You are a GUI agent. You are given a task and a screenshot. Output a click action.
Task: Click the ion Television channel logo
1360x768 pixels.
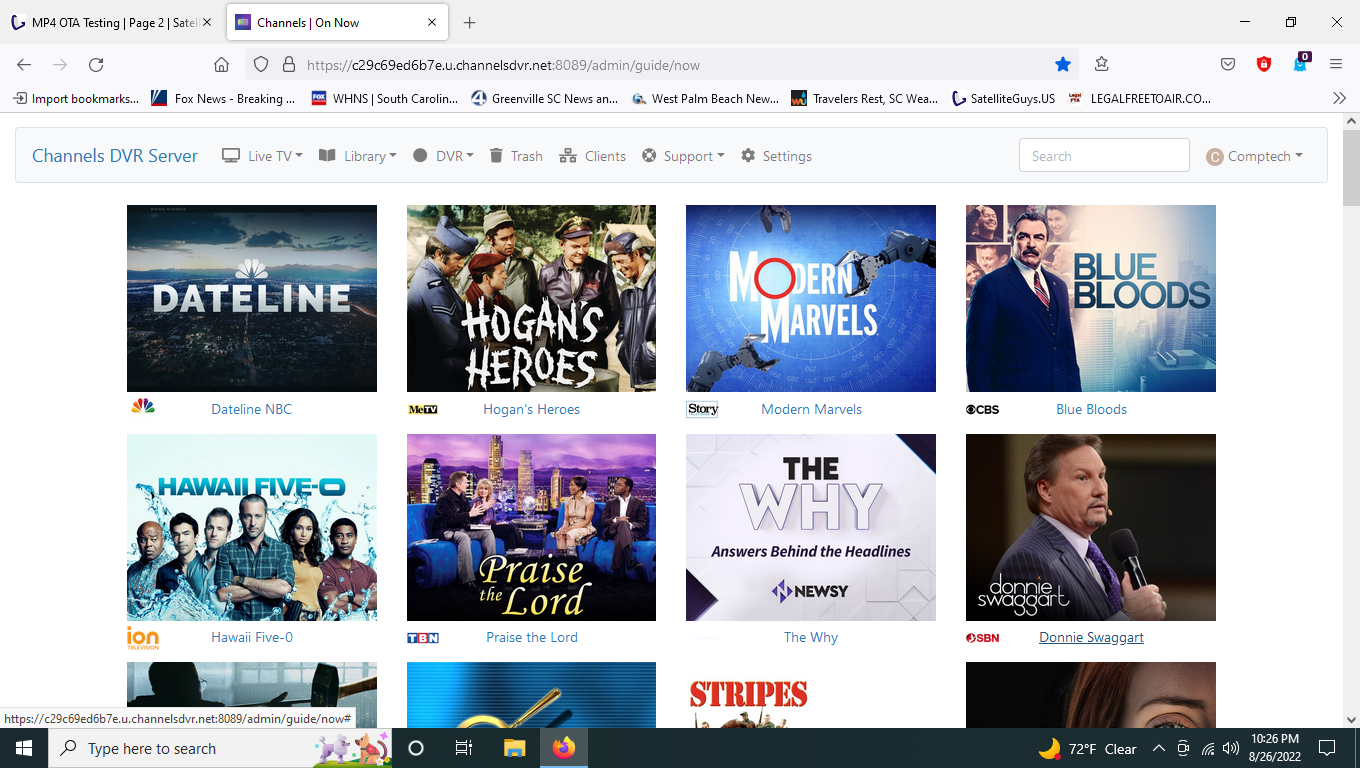143,637
